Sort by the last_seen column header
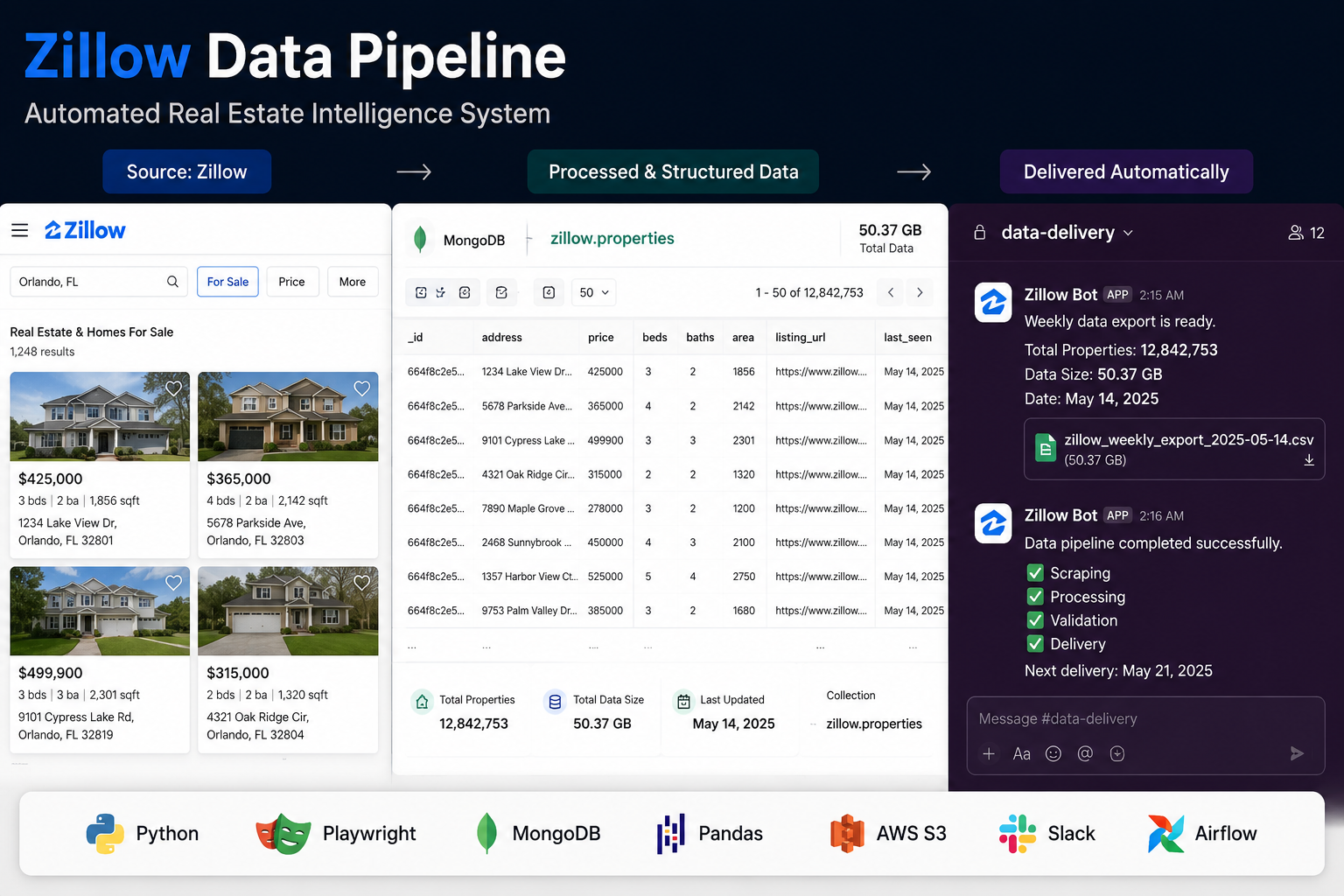The height and width of the screenshot is (896, 1344). coord(907,338)
